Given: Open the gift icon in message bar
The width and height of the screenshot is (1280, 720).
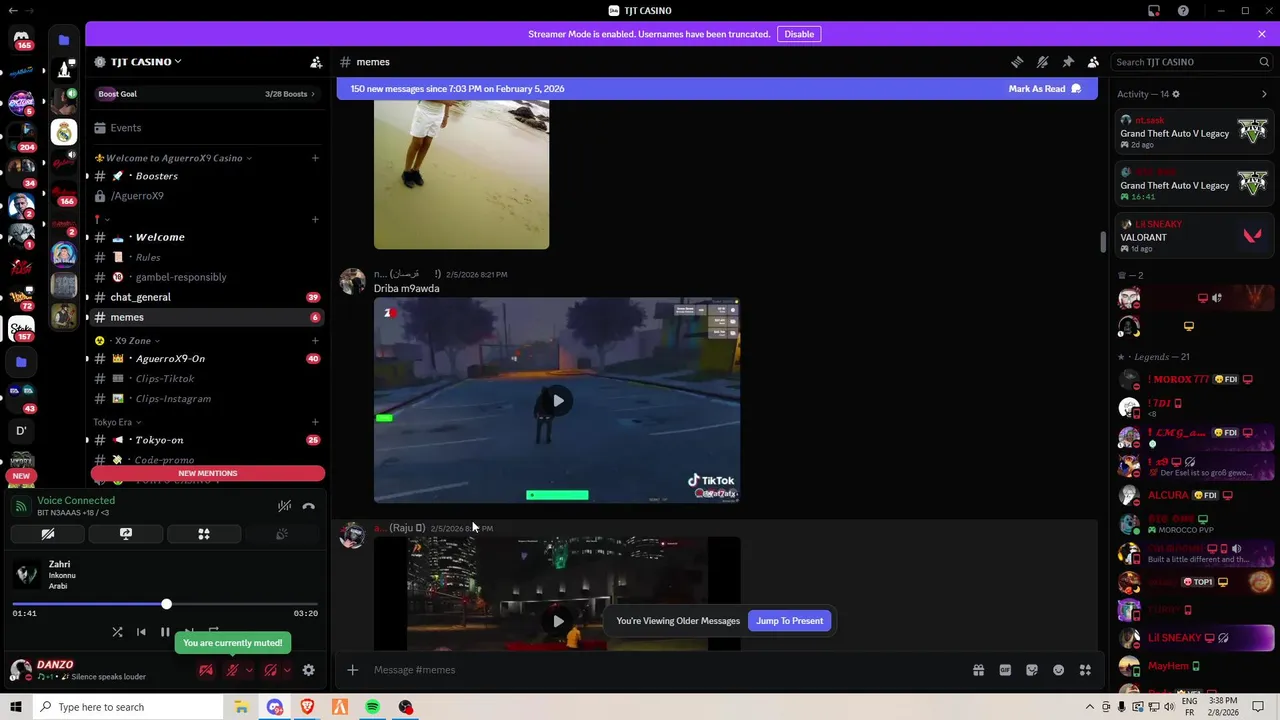Looking at the screenshot, I should (978, 670).
